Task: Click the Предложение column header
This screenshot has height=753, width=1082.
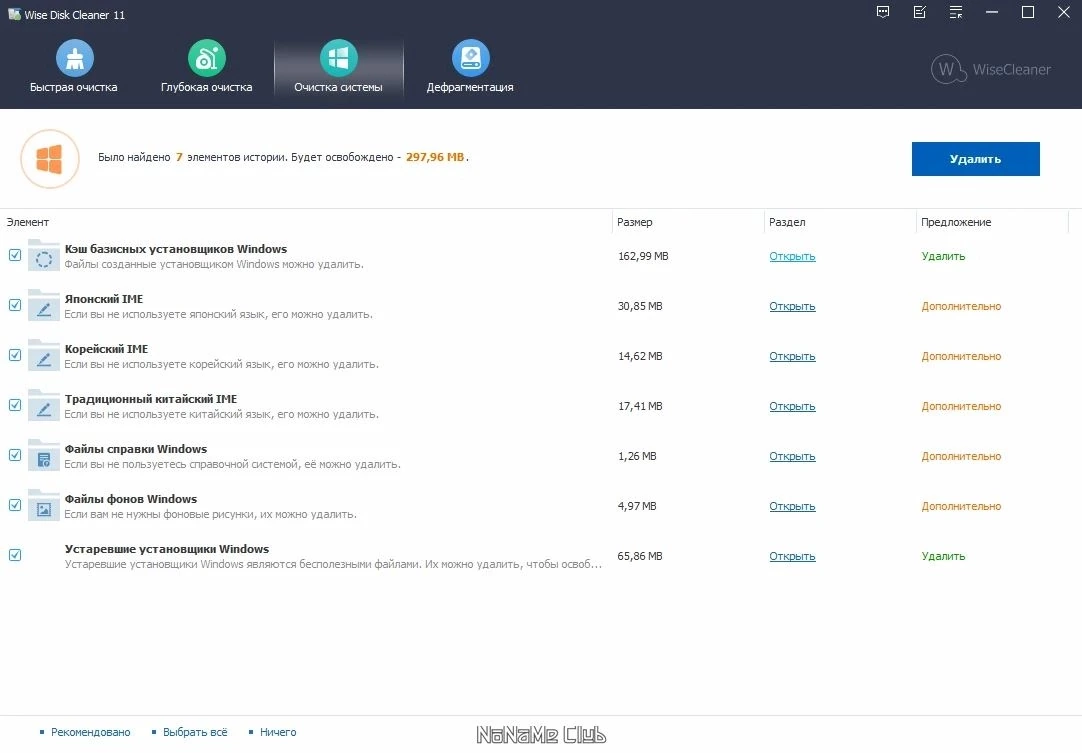Action: coord(956,222)
